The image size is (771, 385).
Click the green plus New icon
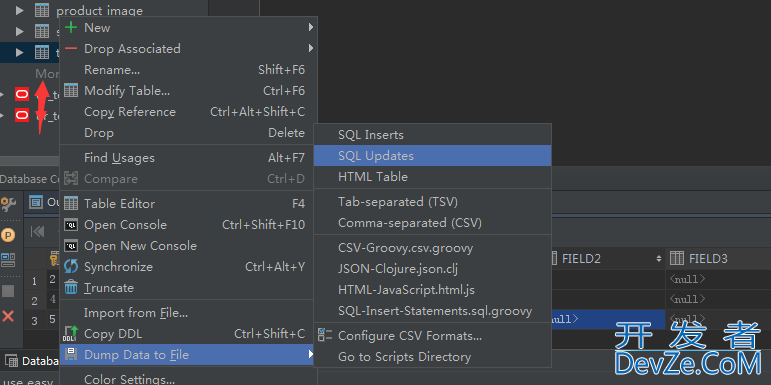pos(71,28)
